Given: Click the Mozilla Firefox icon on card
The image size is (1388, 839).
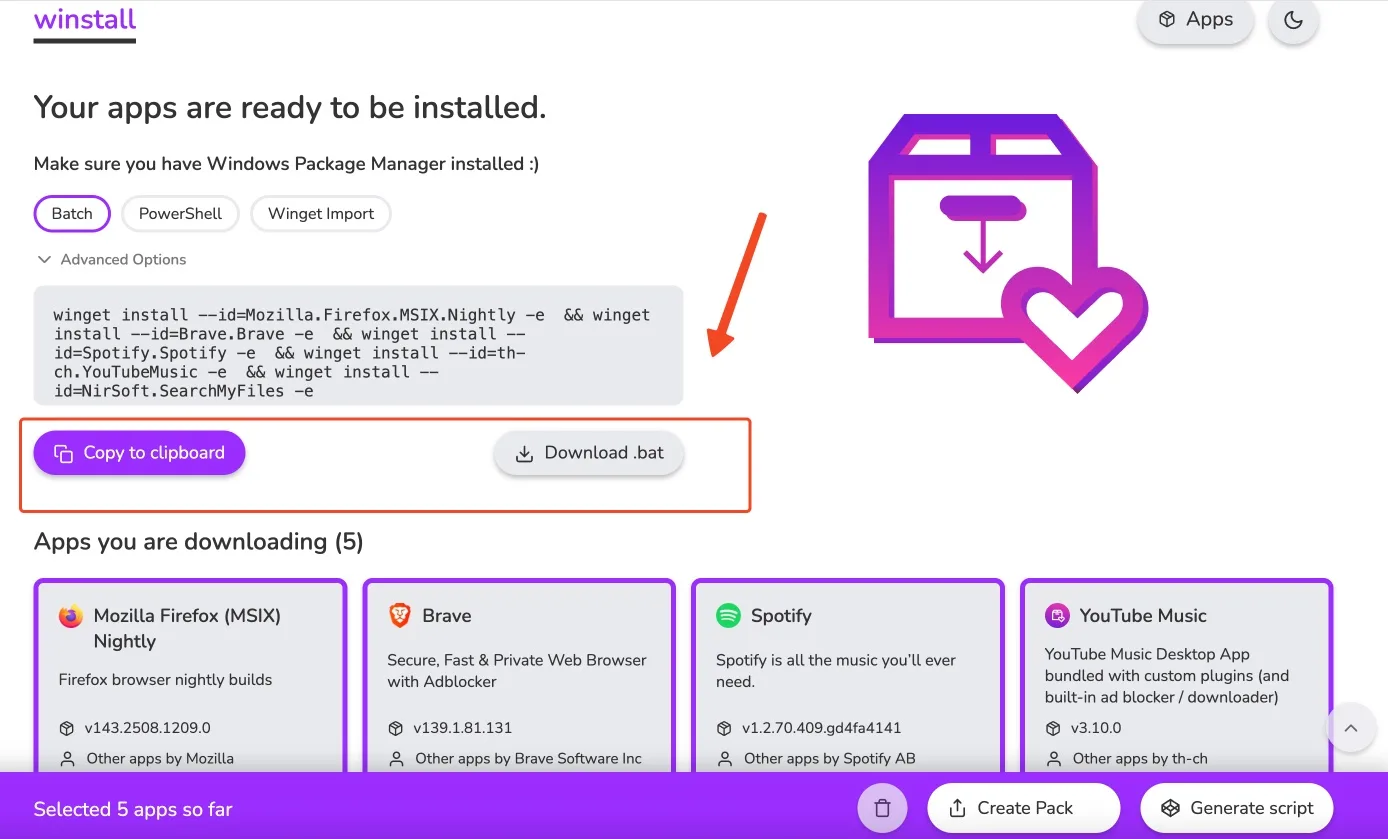Looking at the screenshot, I should click(x=71, y=616).
